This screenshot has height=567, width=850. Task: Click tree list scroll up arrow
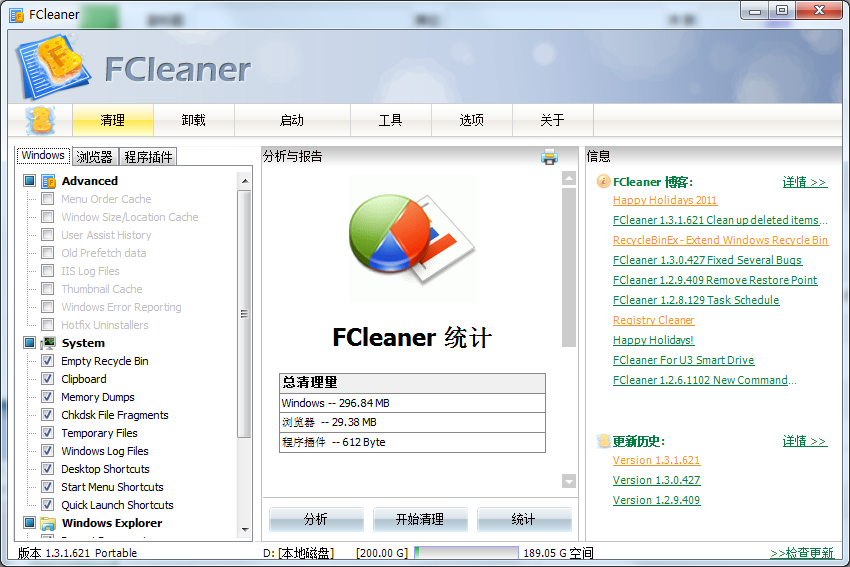click(244, 181)
